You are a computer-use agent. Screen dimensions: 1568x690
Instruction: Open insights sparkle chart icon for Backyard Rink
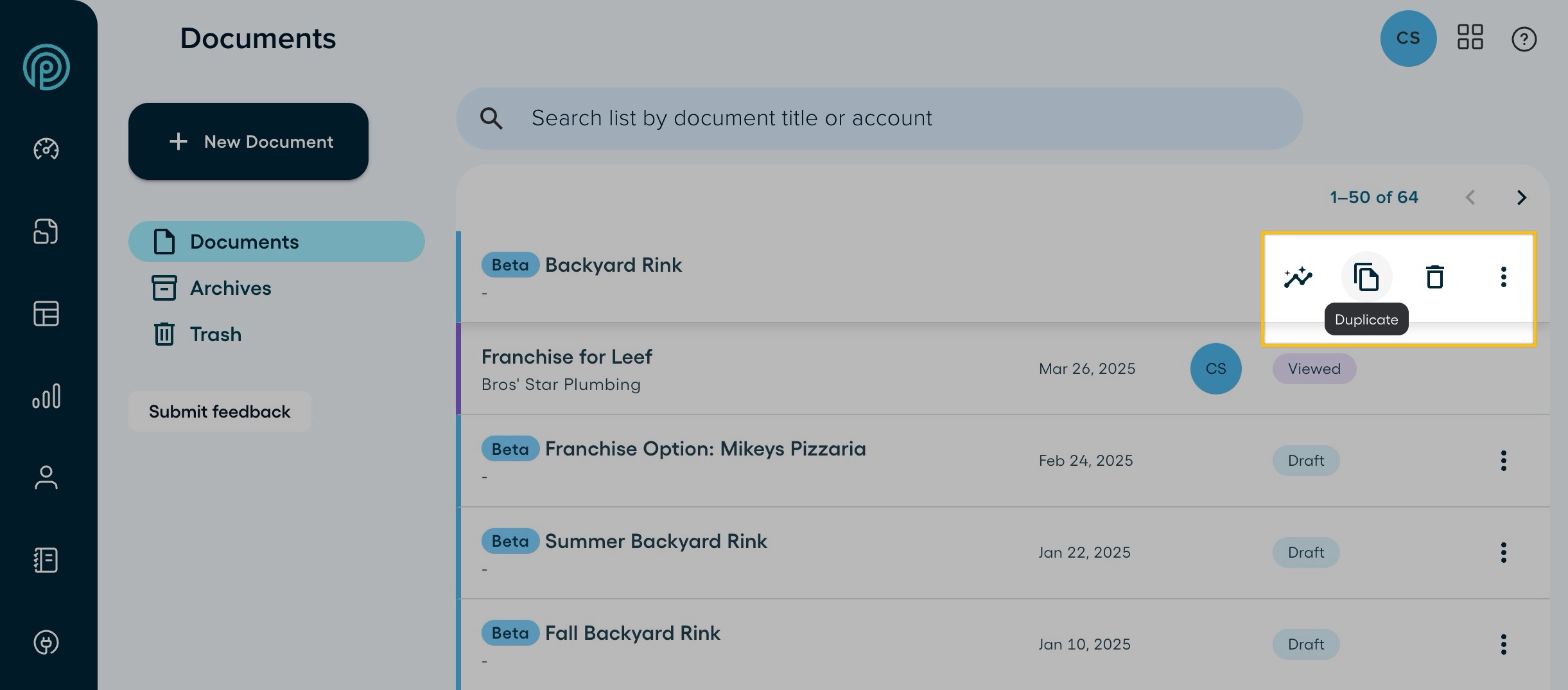1298,277
